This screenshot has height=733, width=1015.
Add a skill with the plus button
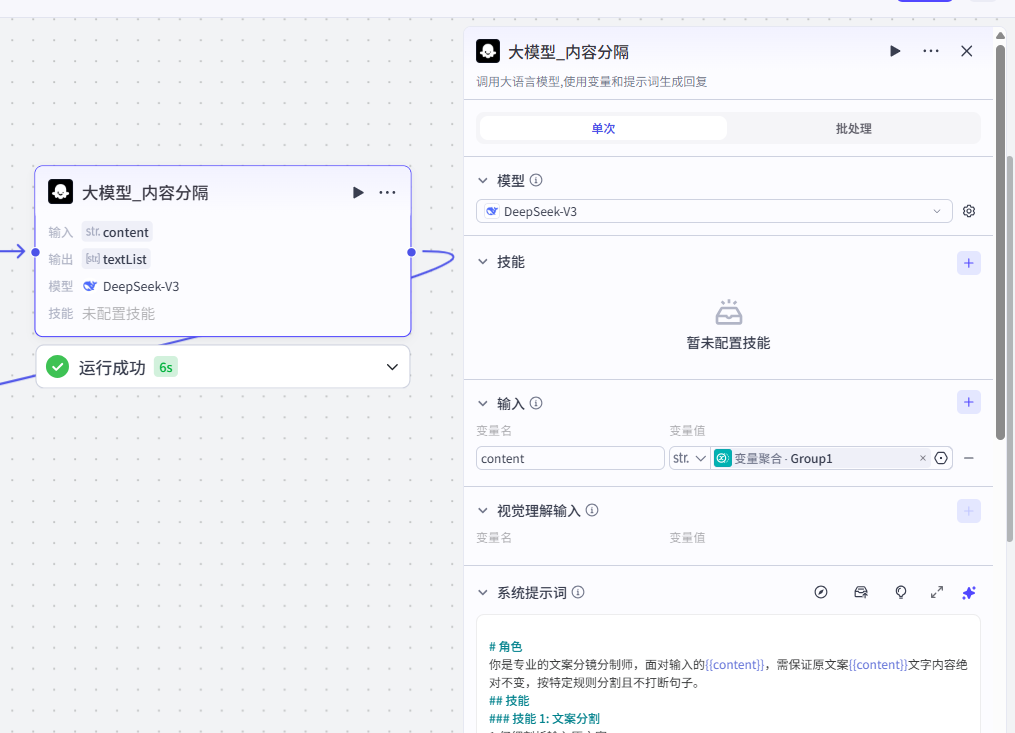(968, 263)
